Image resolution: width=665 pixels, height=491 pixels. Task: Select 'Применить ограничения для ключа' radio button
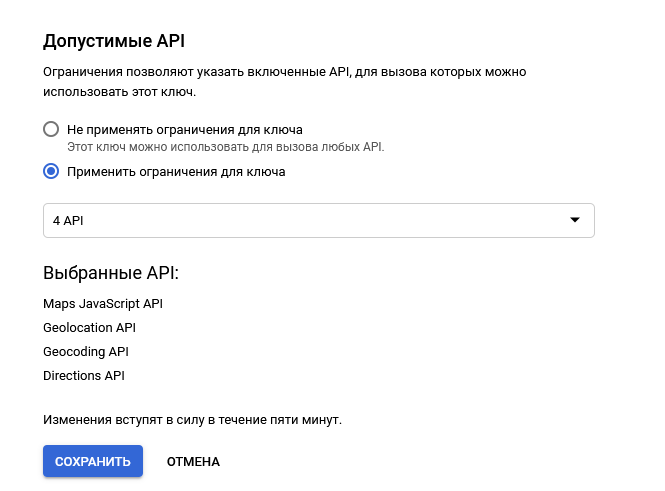click(x=51, y=172)
